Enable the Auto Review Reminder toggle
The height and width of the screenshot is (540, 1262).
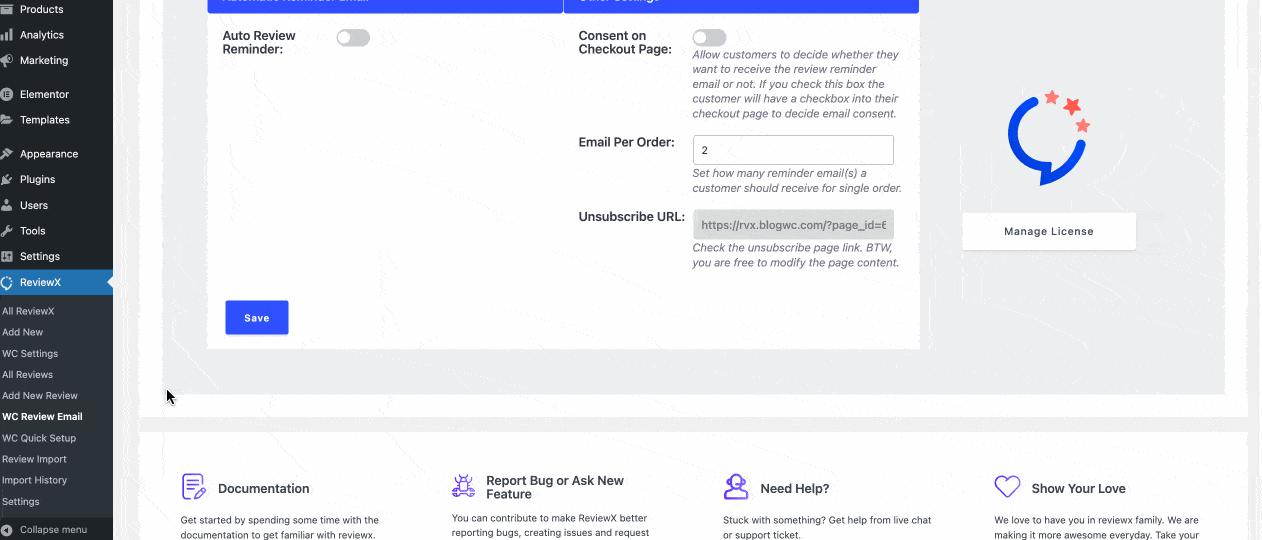point(353,38)
